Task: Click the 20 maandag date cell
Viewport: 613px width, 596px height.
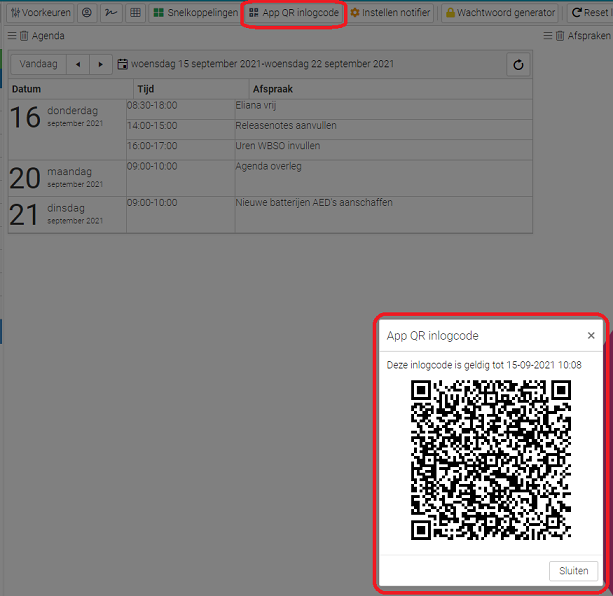Action: tap(67, 178)
